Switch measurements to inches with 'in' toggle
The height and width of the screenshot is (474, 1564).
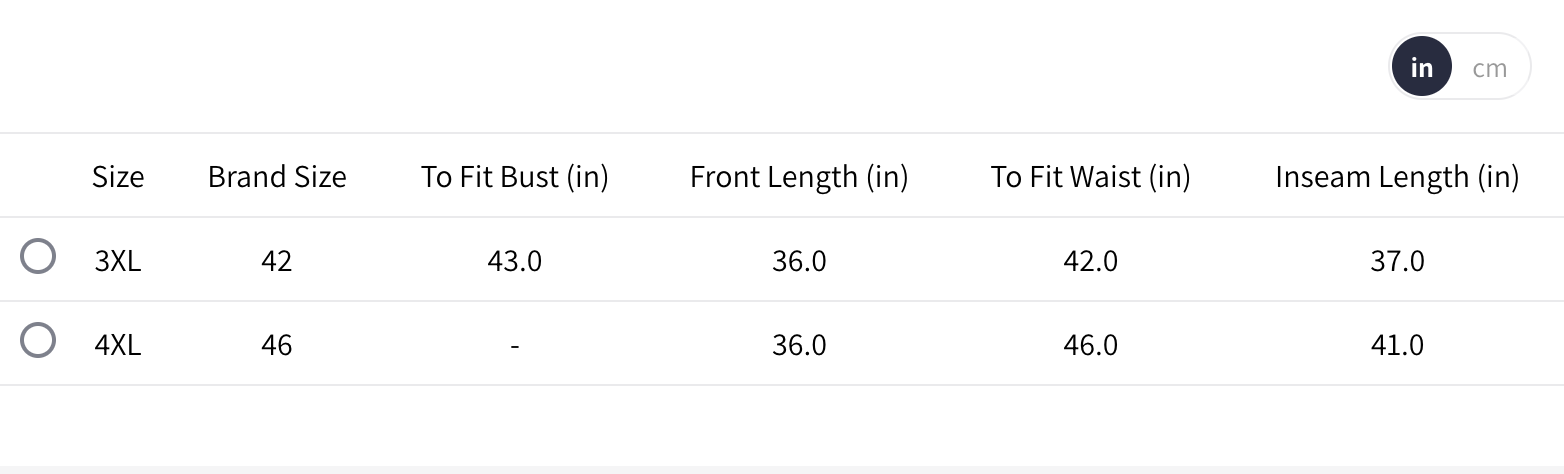pos(1421,68)
